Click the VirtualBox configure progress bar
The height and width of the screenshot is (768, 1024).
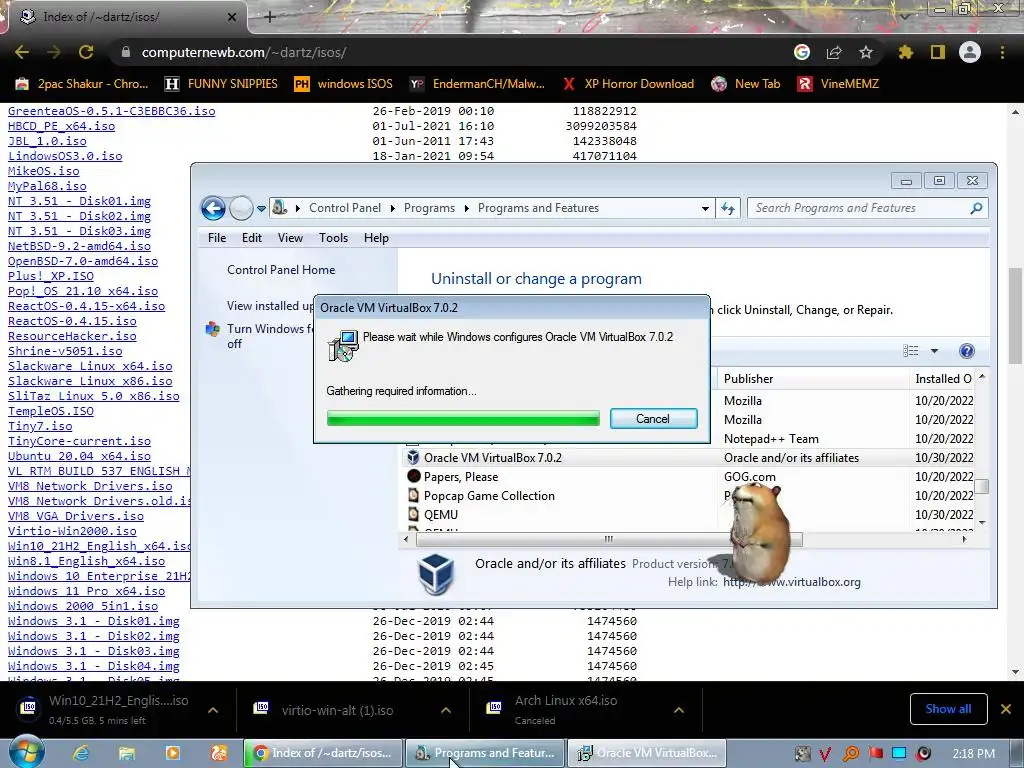click(463, 419)
